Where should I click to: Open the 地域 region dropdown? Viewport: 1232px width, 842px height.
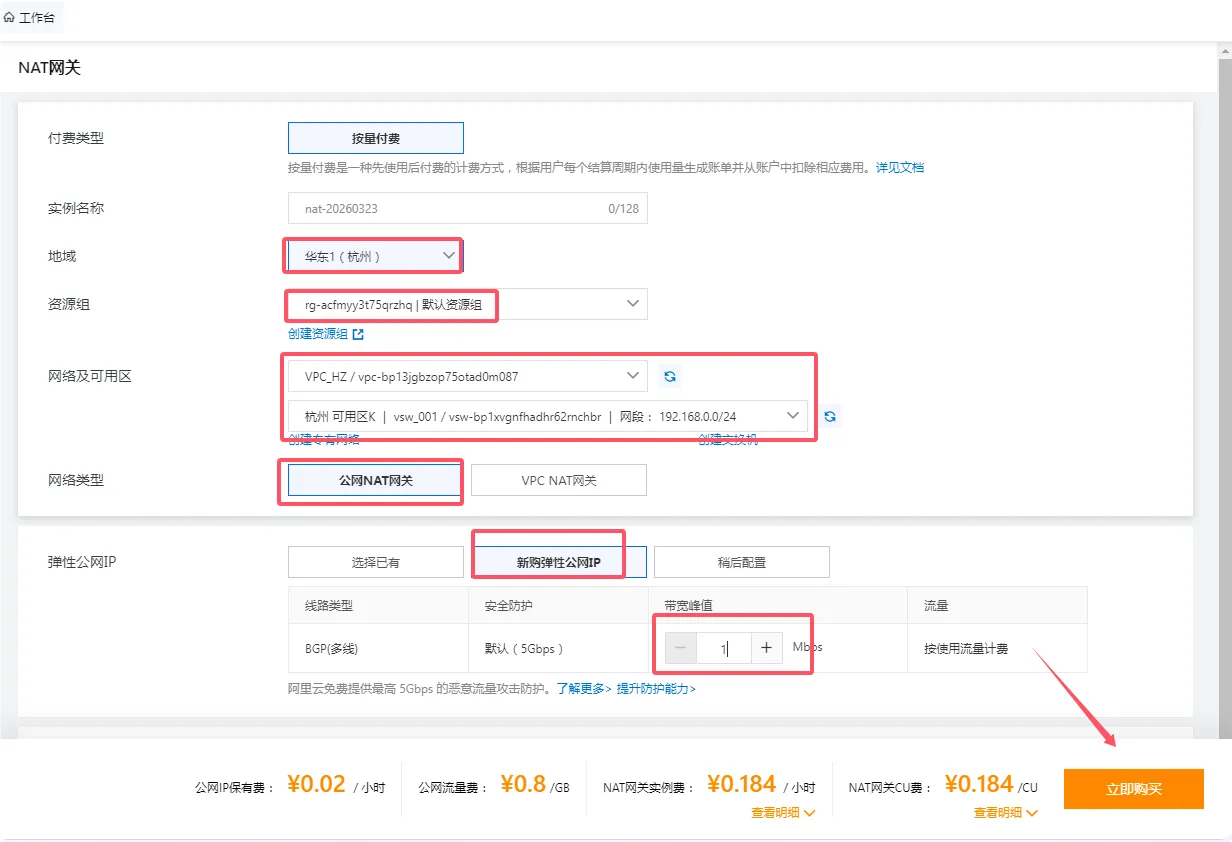click(x=372, y=256)
